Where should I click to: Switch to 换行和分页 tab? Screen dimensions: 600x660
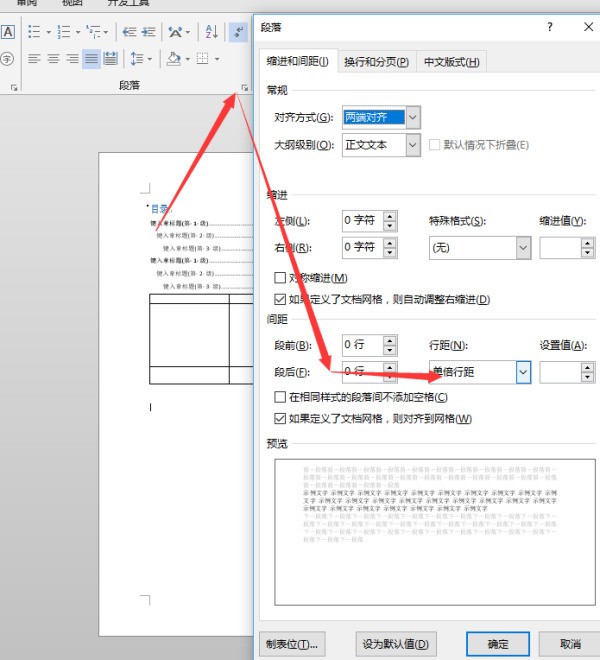pos(376,62)
